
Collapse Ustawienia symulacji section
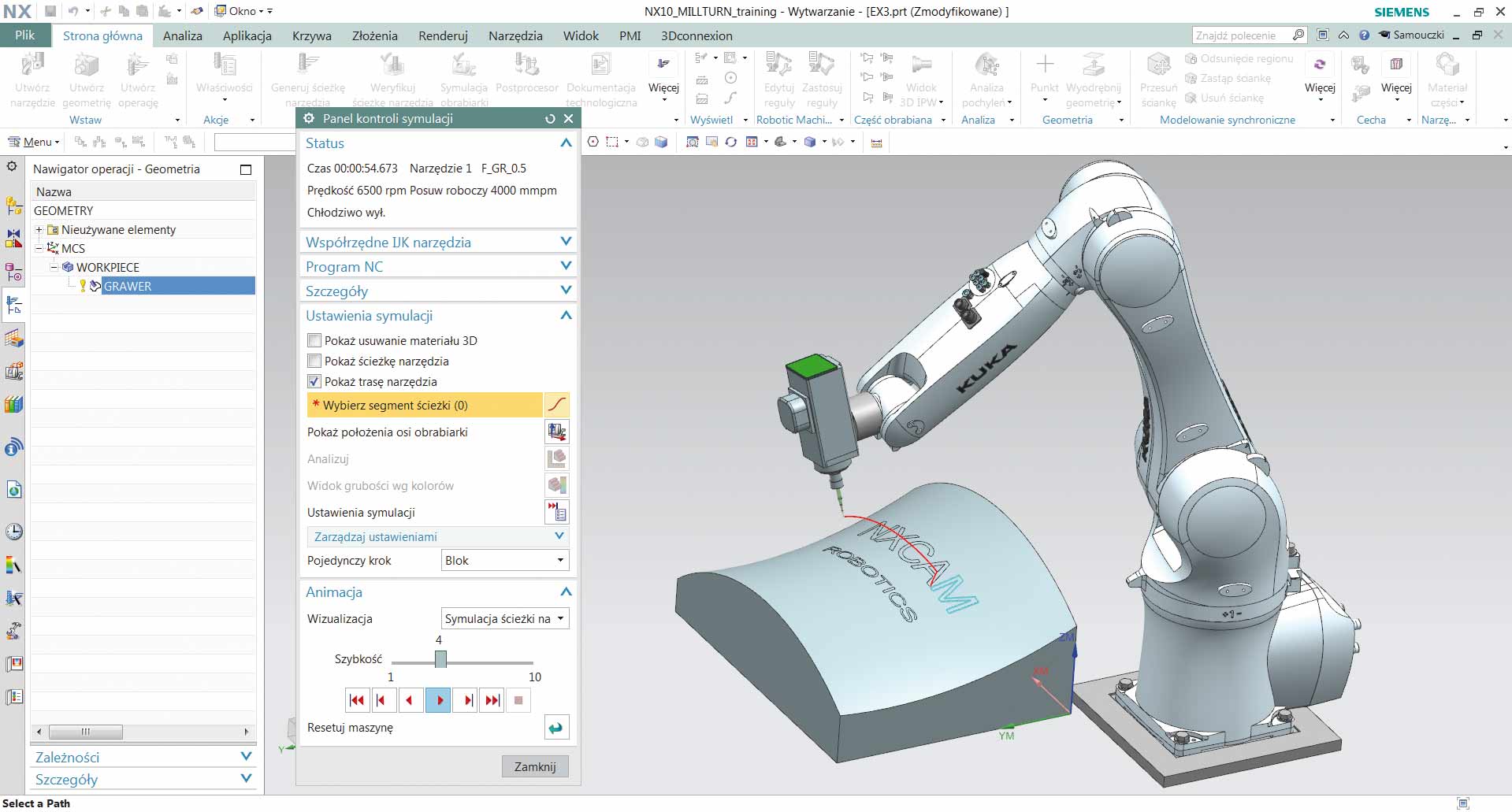point(566,315)
